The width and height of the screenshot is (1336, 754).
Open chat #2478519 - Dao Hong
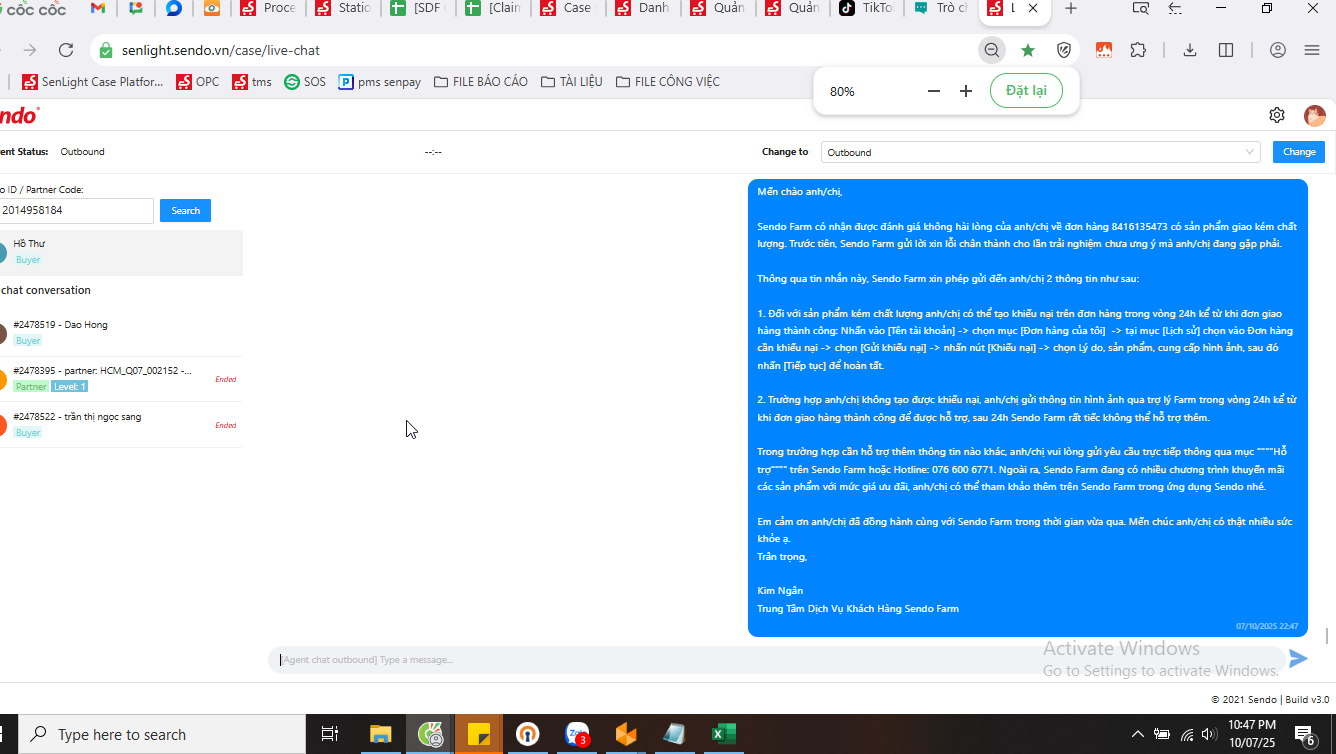[121, 333]
